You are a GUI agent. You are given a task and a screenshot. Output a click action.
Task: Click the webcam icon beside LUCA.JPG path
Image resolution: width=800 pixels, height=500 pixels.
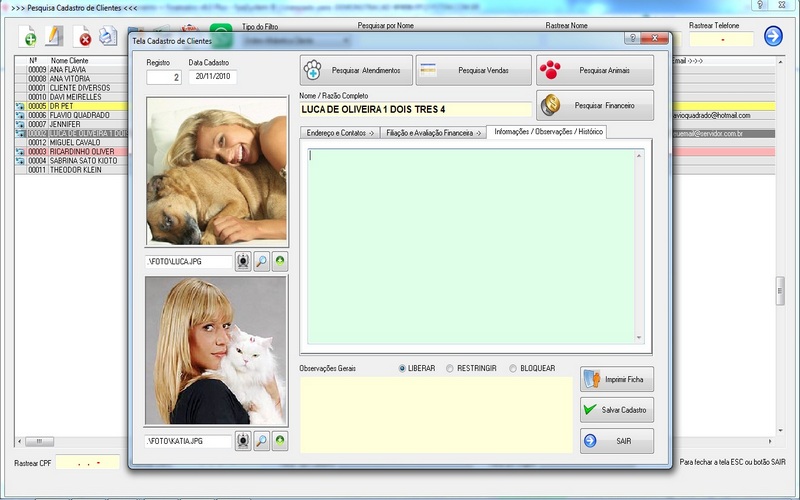point(243,261)
